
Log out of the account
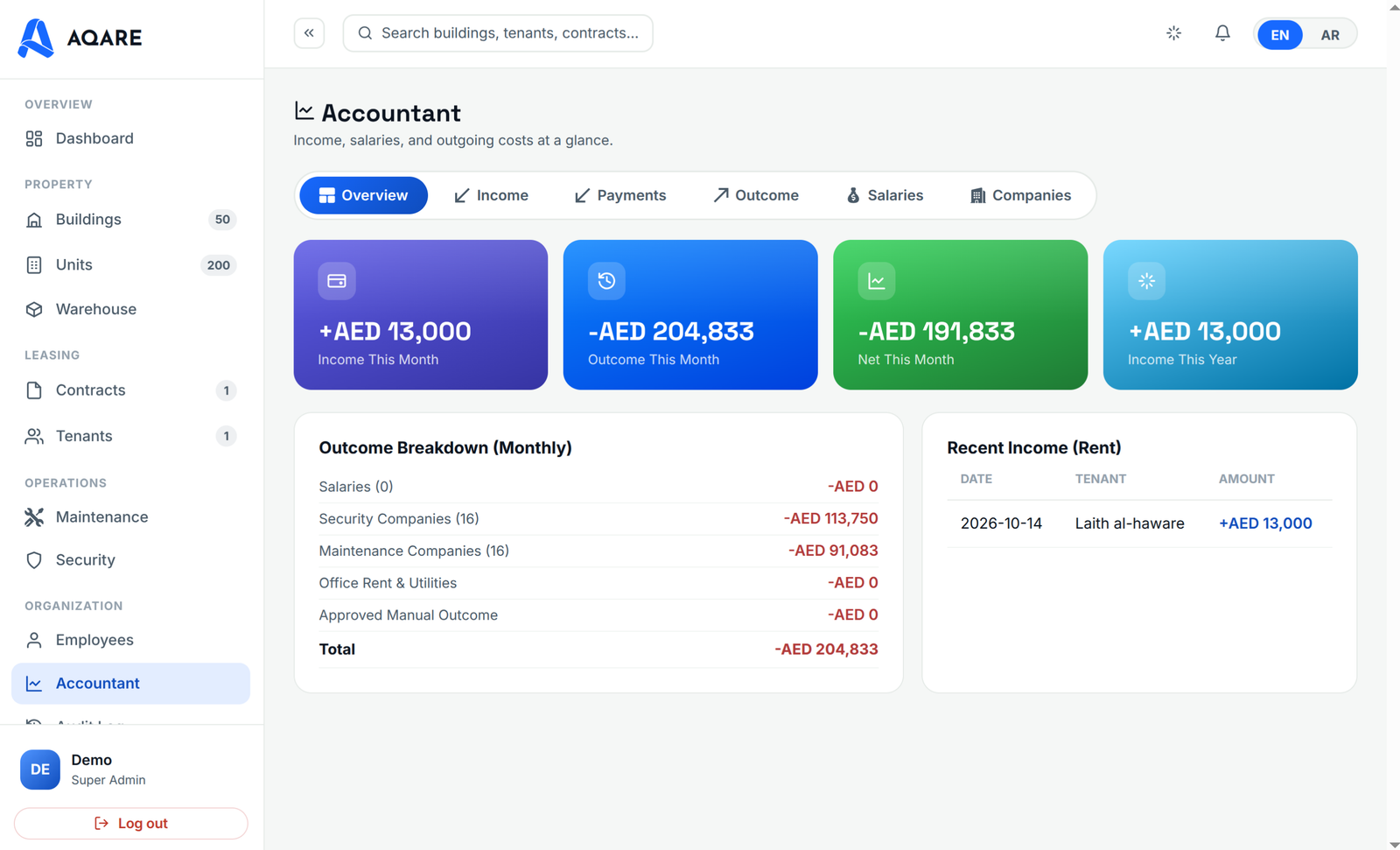[x=131, y=824]
